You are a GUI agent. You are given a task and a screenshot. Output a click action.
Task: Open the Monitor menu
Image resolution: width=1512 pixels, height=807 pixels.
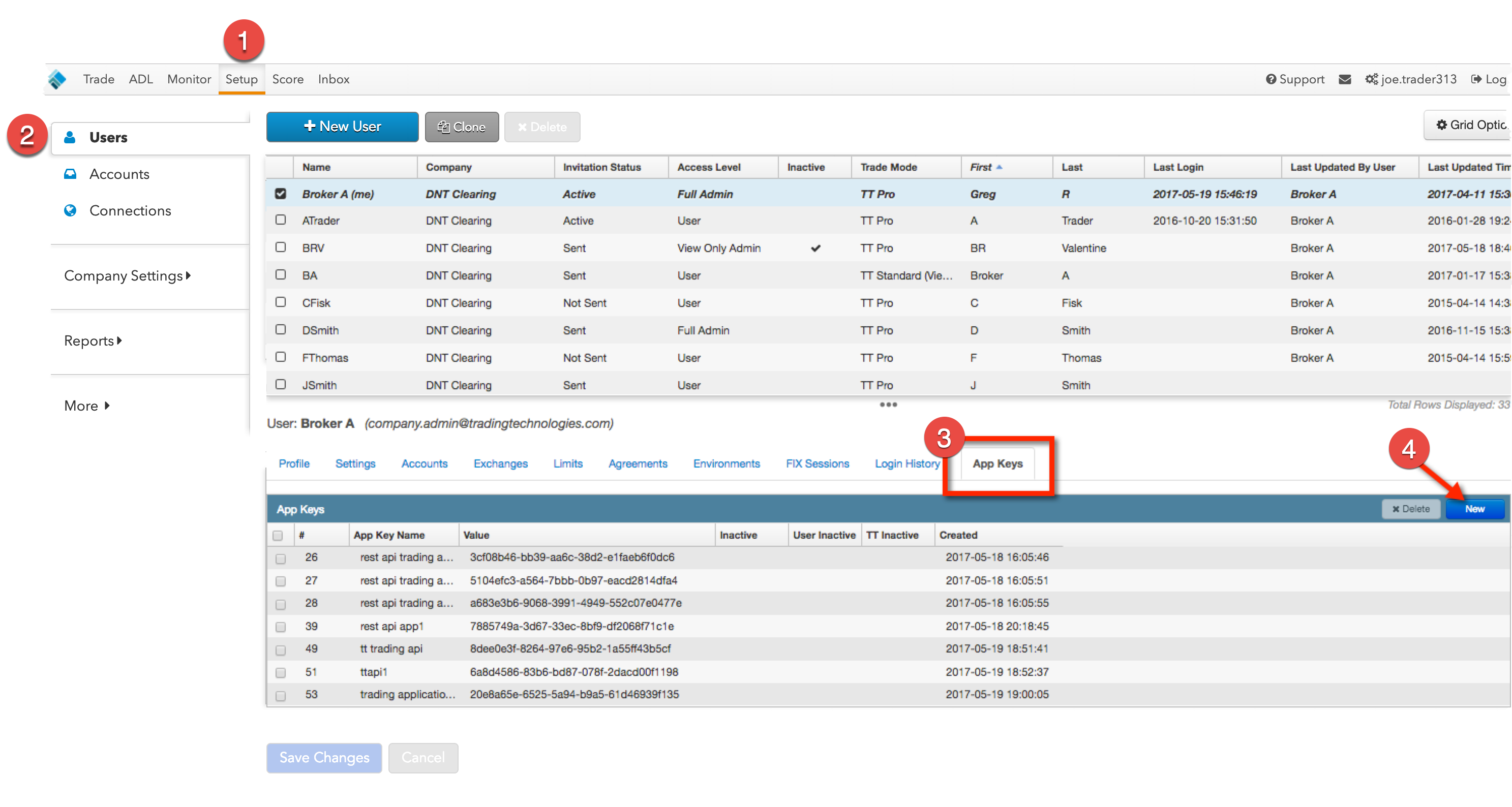coord(189,79)
